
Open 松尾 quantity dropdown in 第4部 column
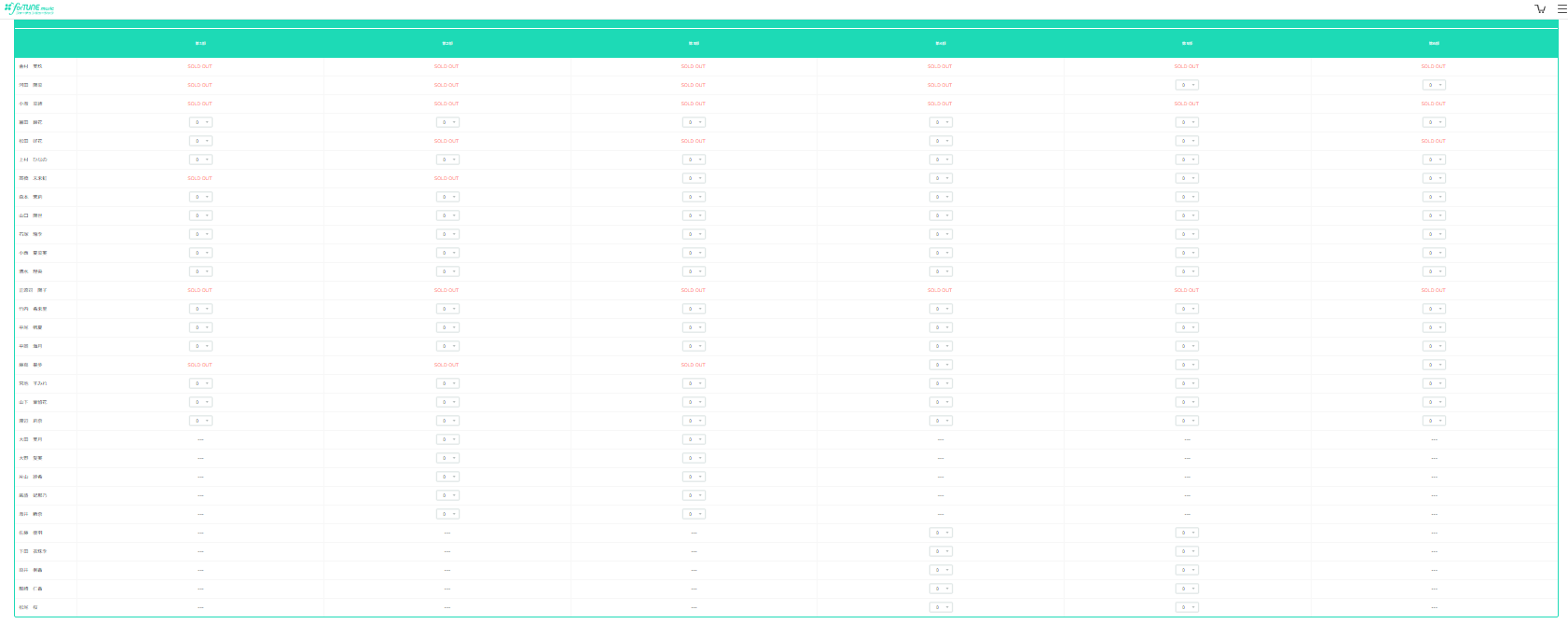[x=941, y=607]
